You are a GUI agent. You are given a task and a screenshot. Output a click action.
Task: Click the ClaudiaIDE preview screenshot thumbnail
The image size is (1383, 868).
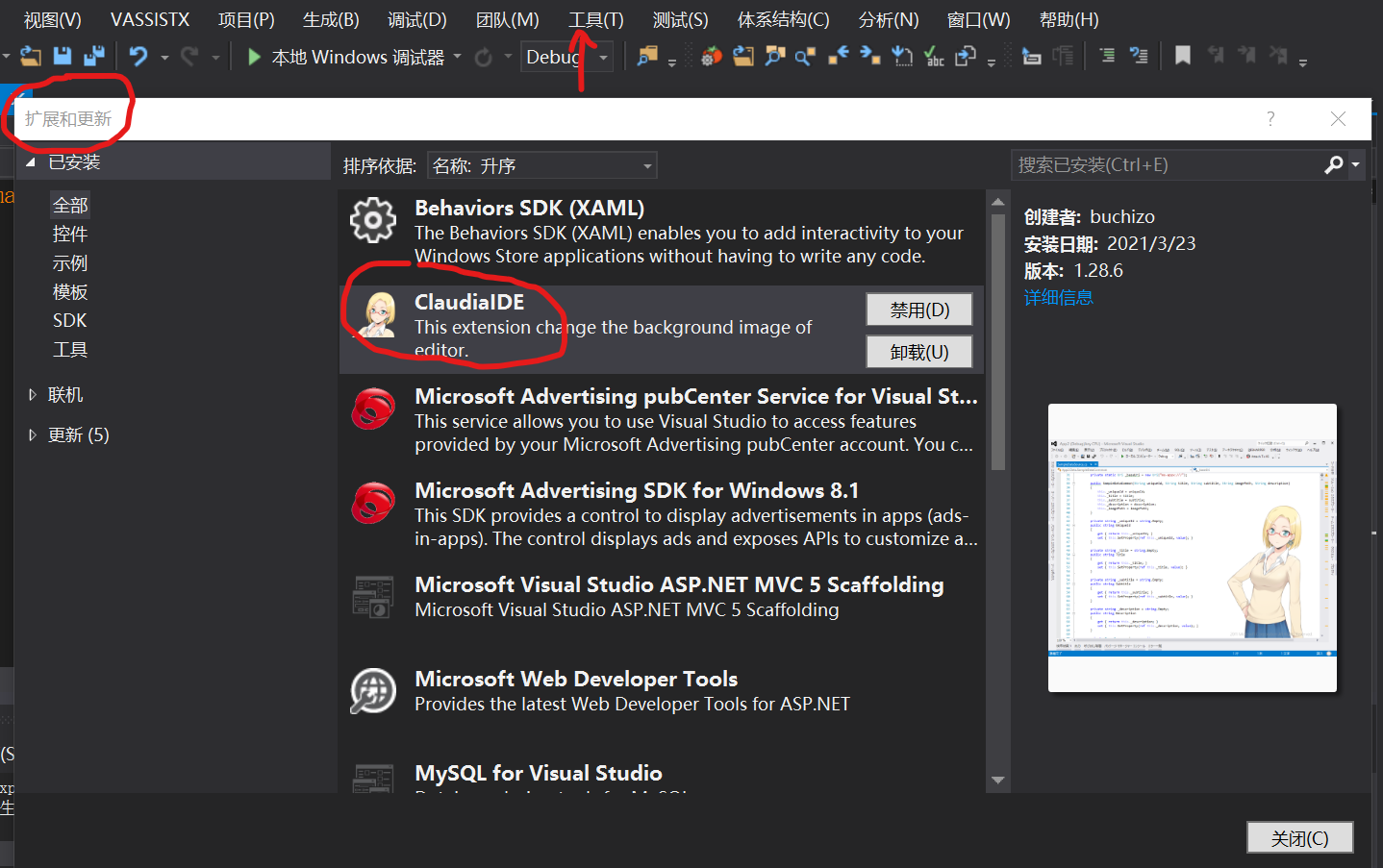pyautogui.click(x=1193, y=547)
